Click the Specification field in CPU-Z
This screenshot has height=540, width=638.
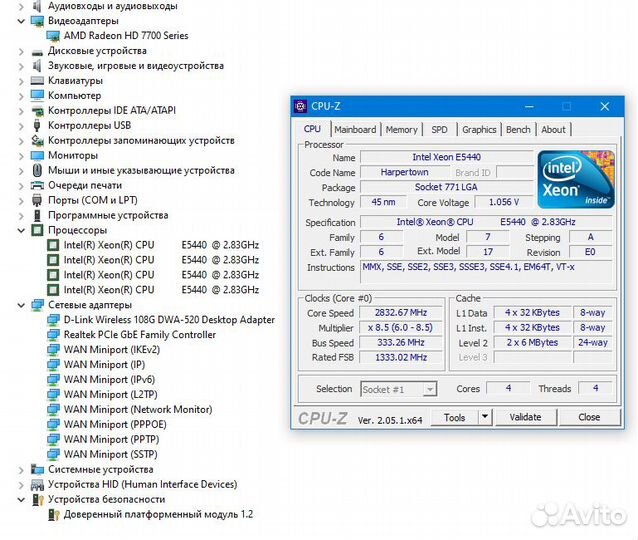tap(486, 222)
